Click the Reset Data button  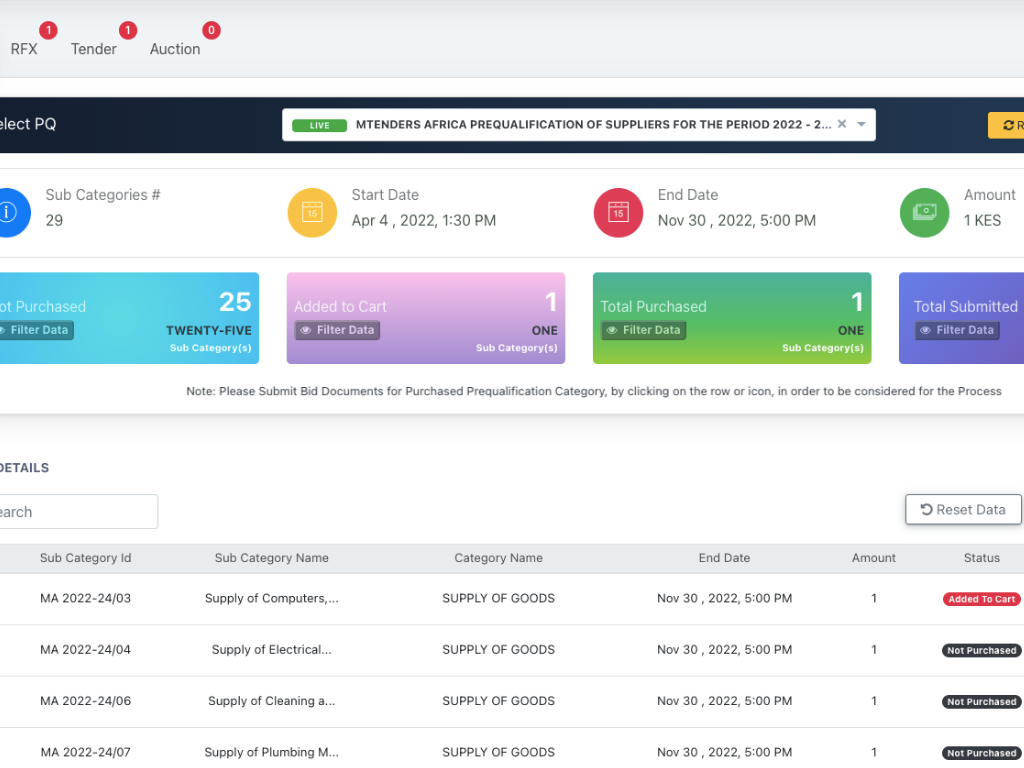(963, 509)
